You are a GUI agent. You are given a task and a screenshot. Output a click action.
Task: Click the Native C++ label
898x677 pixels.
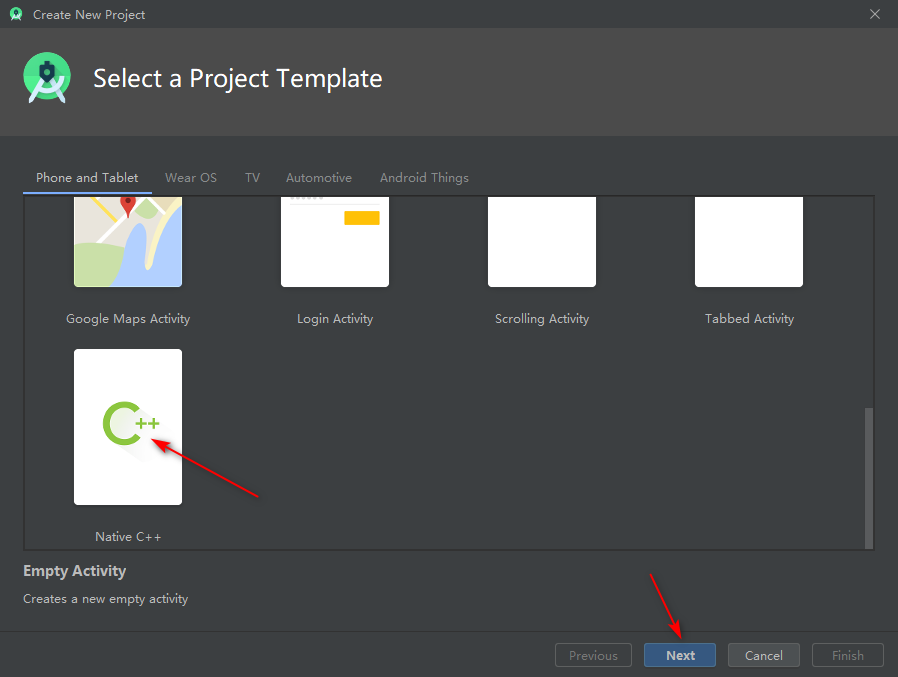[x=128, y=537]
